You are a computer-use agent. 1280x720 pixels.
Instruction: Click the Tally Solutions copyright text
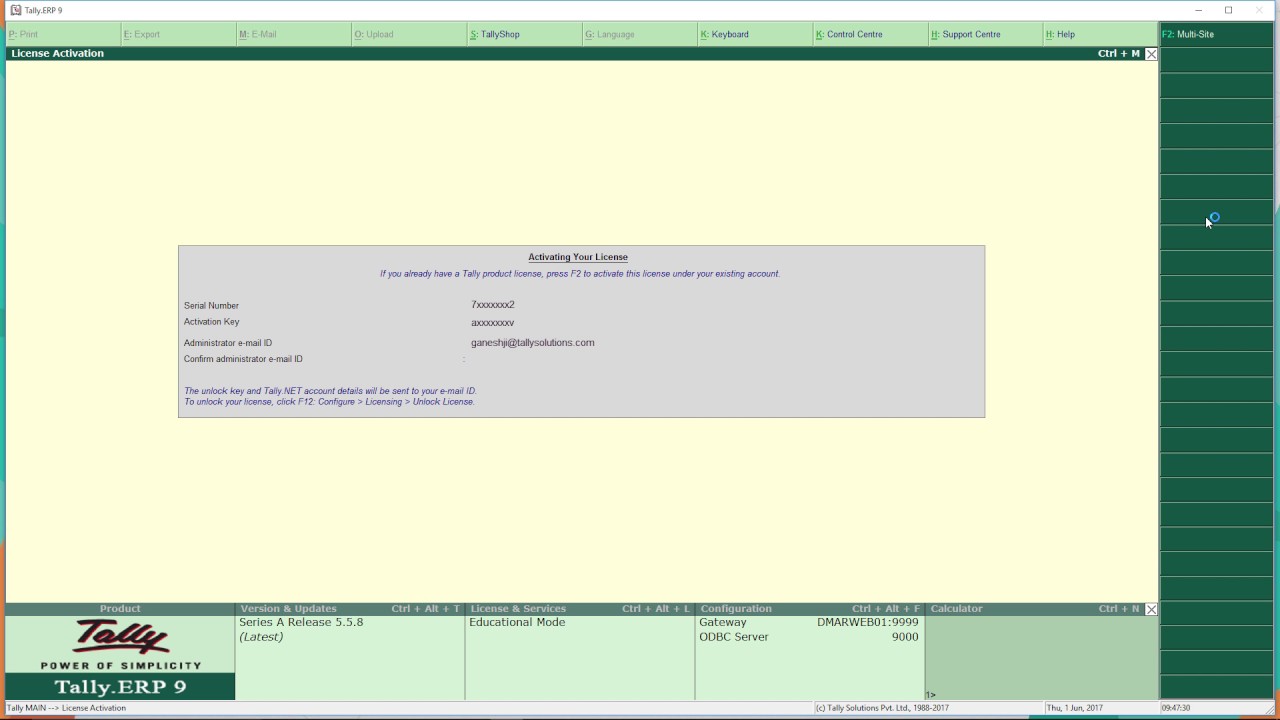(882, 708)
